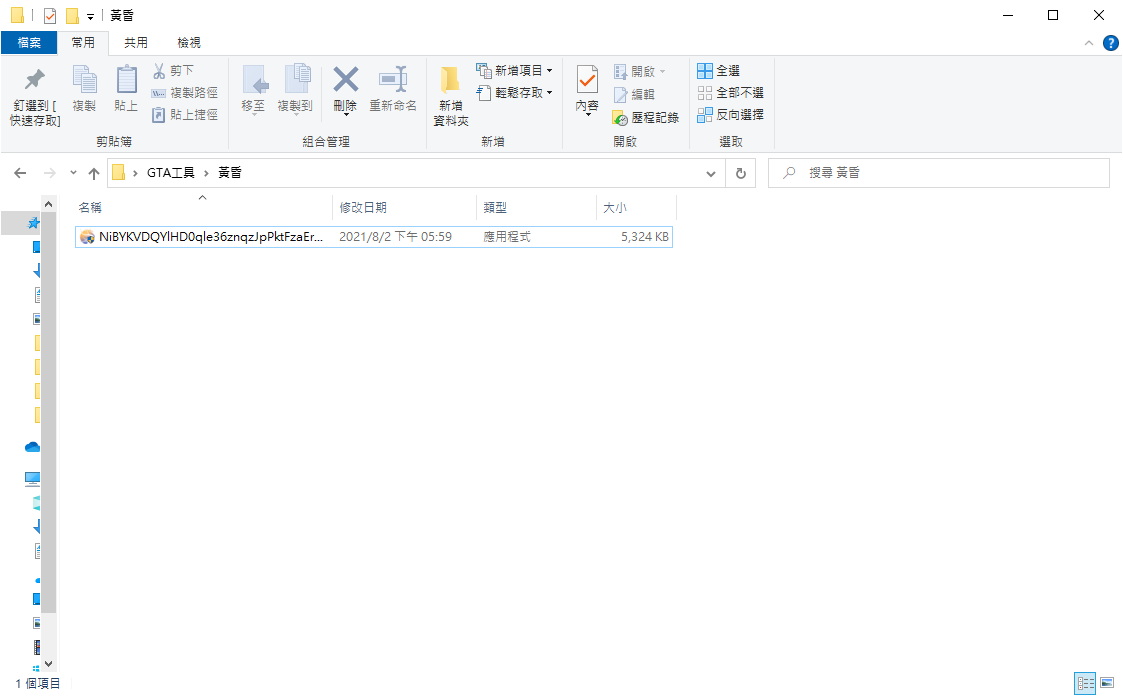Sort files by 修改日期 column
Screen dimensions: 1123x696
(405, 208)
